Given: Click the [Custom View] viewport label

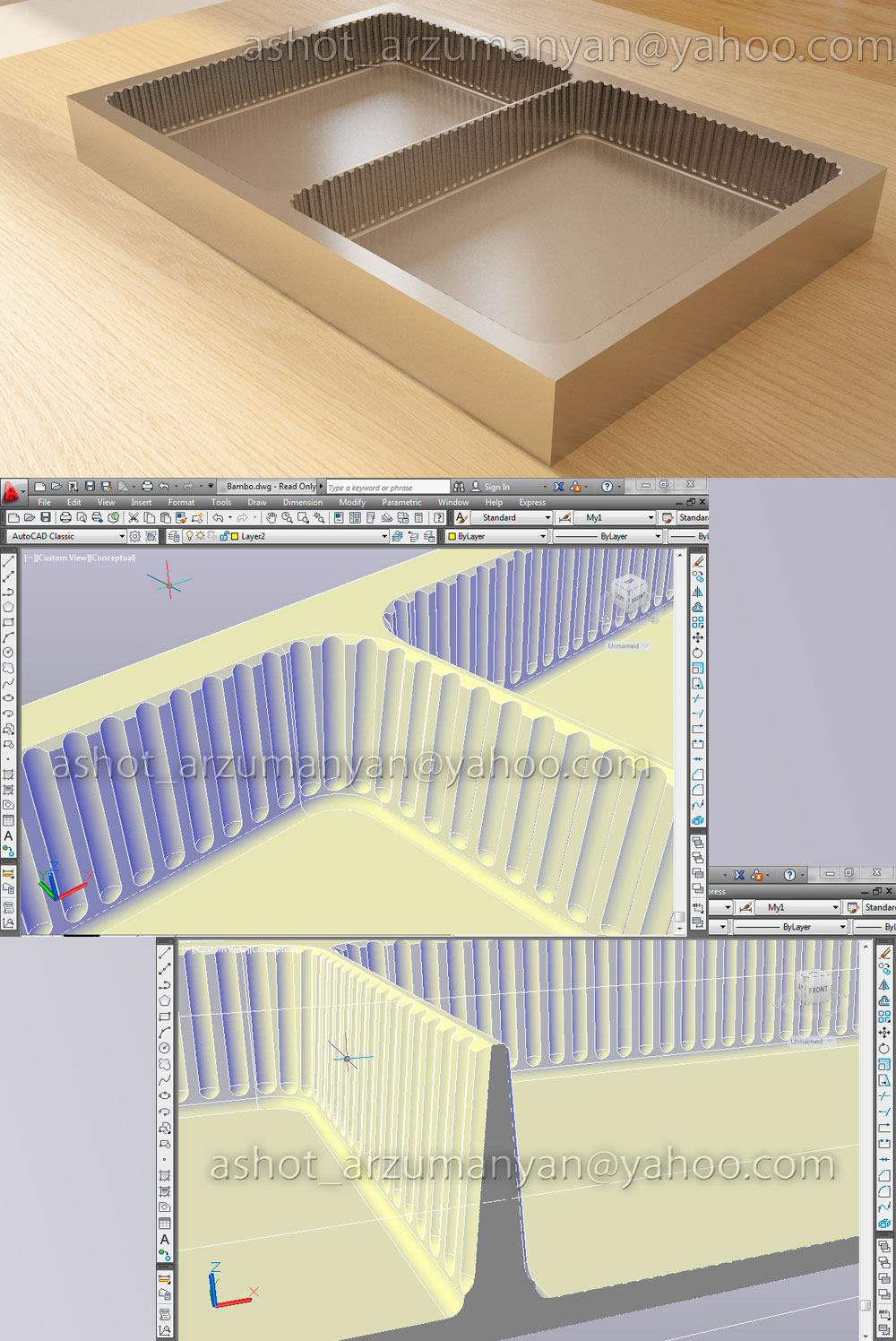Looking at the screenshot, I should [x=62, y=558].
